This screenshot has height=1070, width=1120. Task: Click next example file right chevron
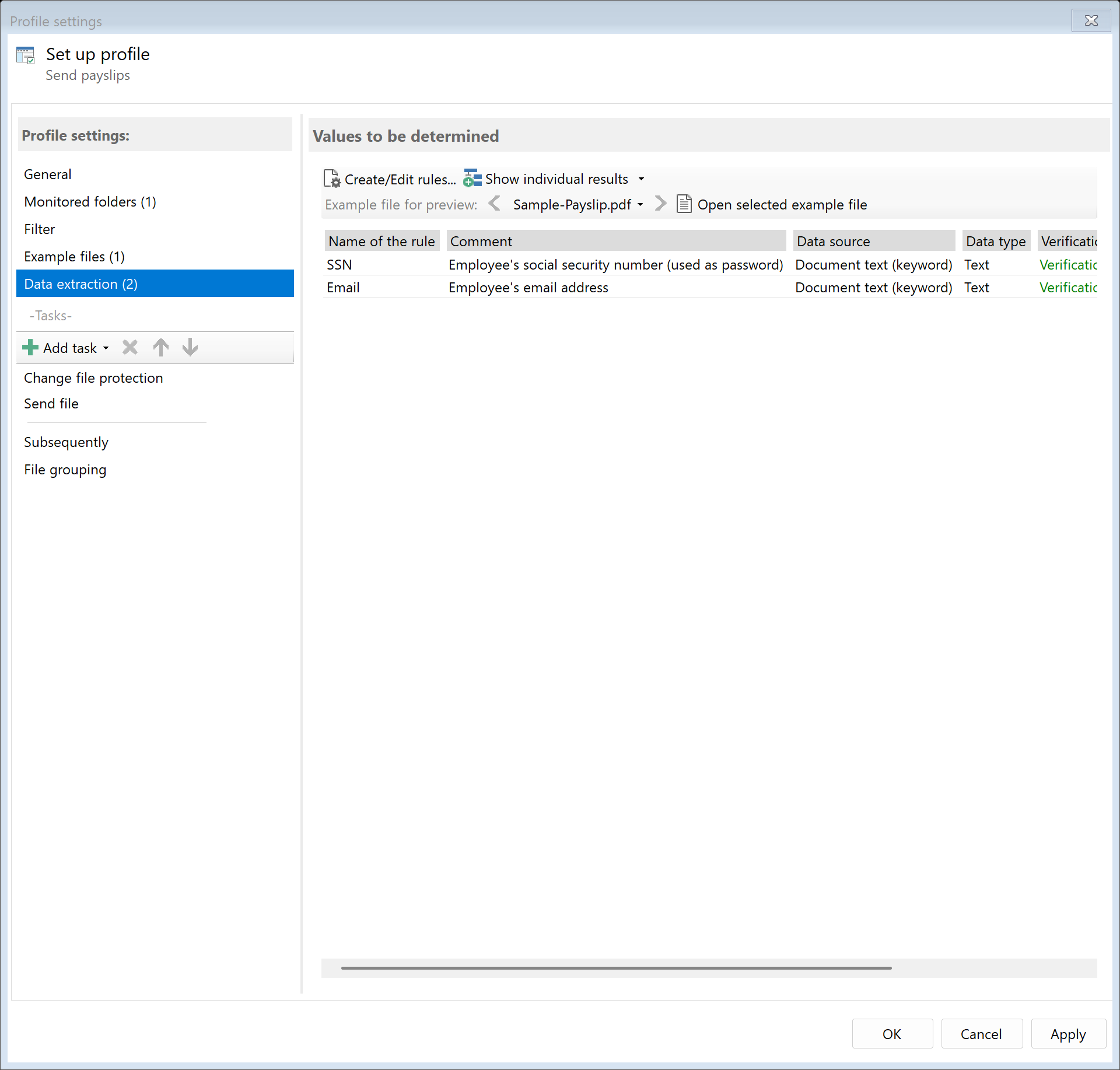pyautogui.click(x=660, y=204)
